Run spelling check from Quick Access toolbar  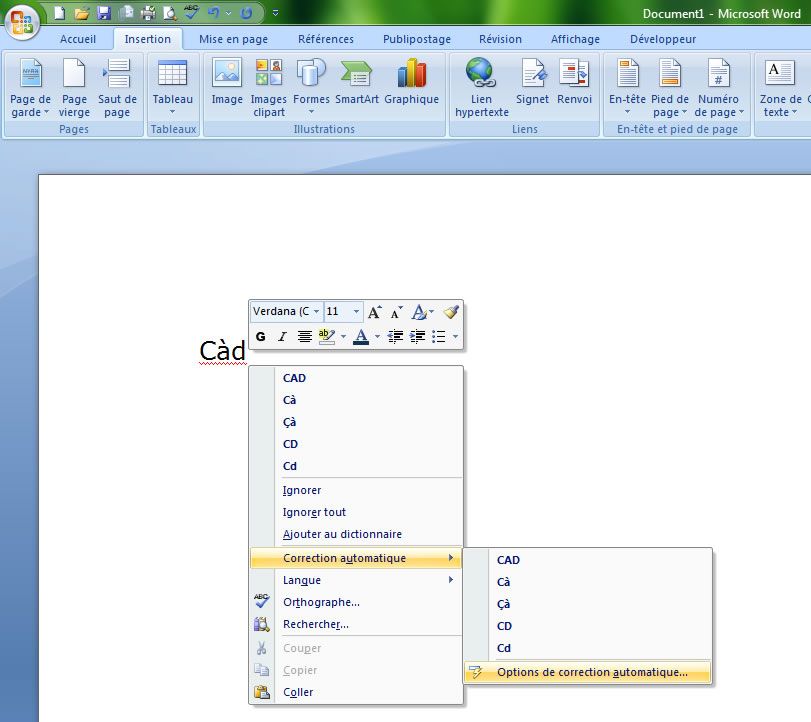point(192,12)
